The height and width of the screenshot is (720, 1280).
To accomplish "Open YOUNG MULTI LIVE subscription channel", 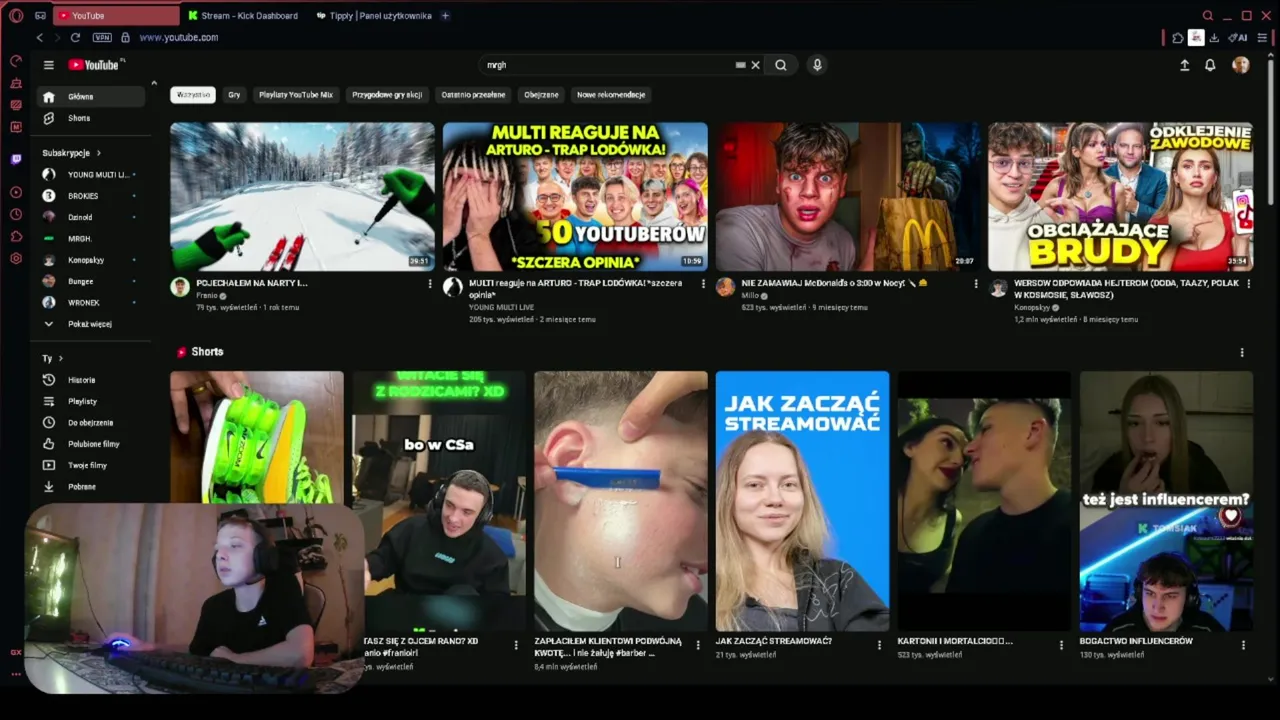I will coord(90,175).
